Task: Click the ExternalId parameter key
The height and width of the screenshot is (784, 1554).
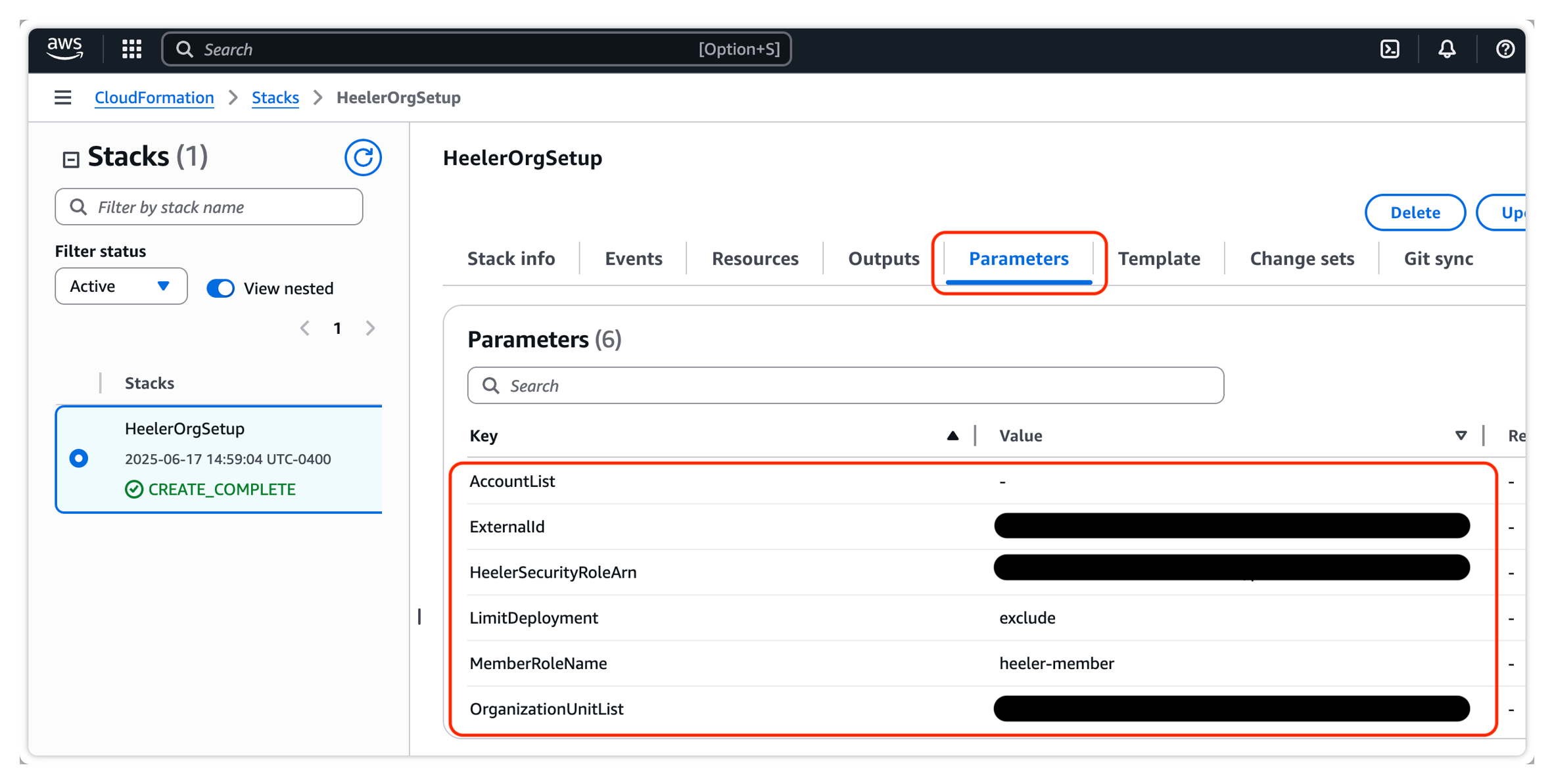Action: pyautogui.click(x=507, y=527)
